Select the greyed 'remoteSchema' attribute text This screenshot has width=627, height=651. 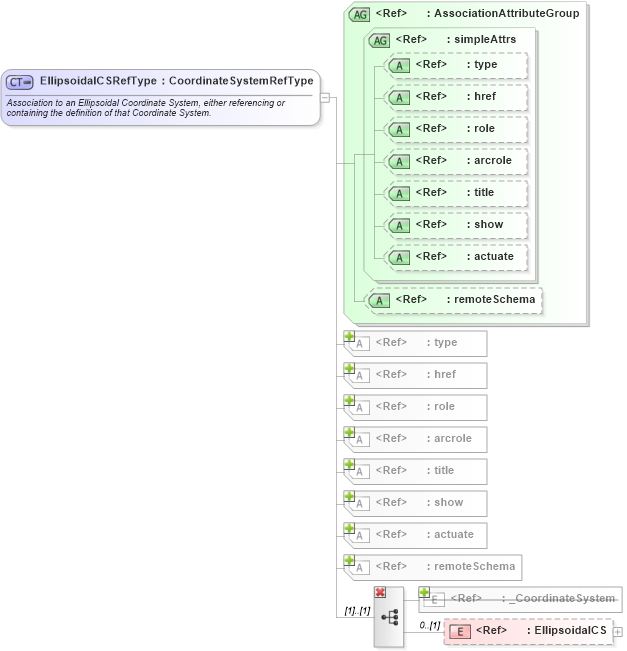475,566
